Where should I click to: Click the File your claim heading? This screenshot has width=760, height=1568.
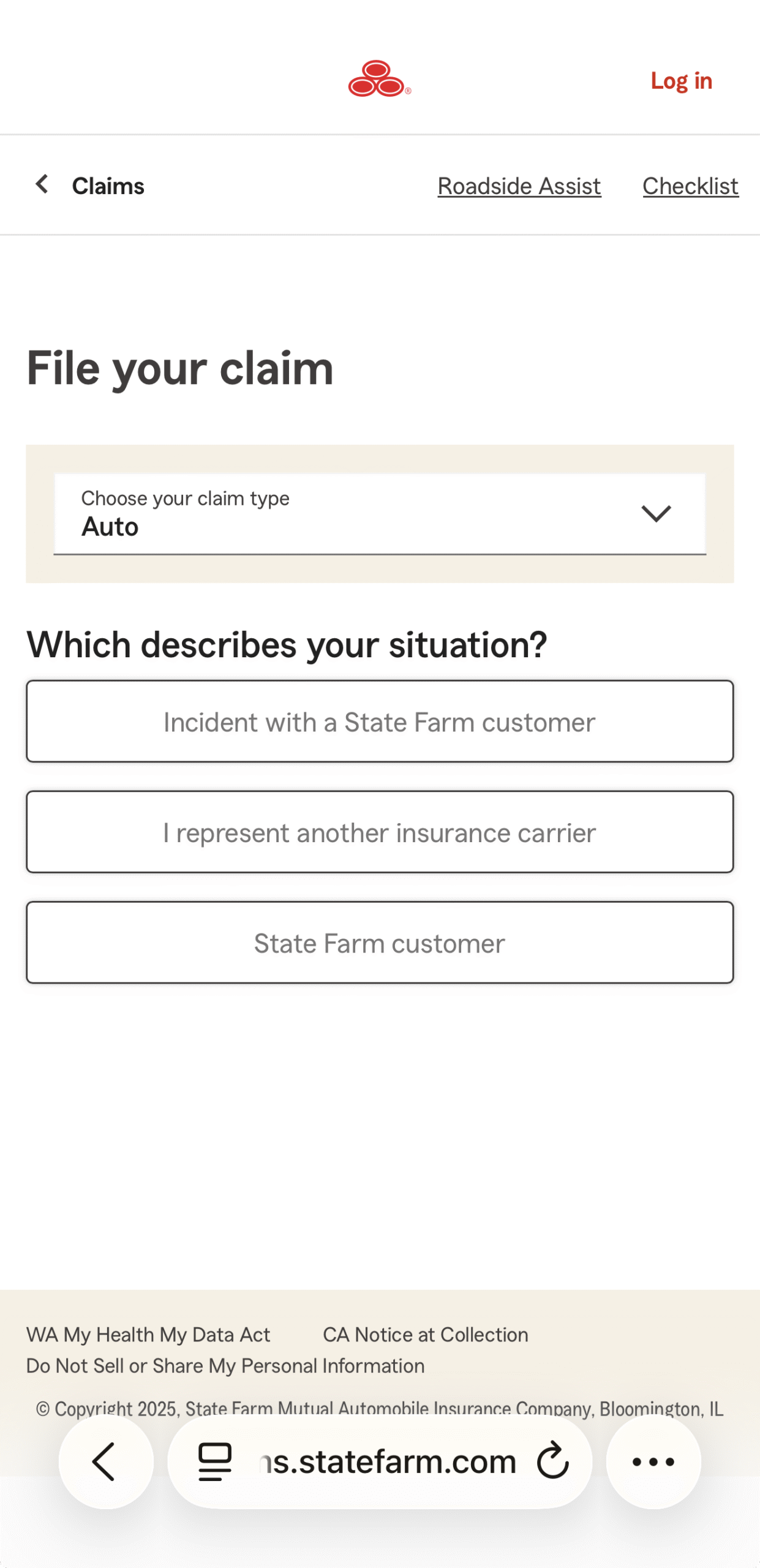click(x=180, y=368)
